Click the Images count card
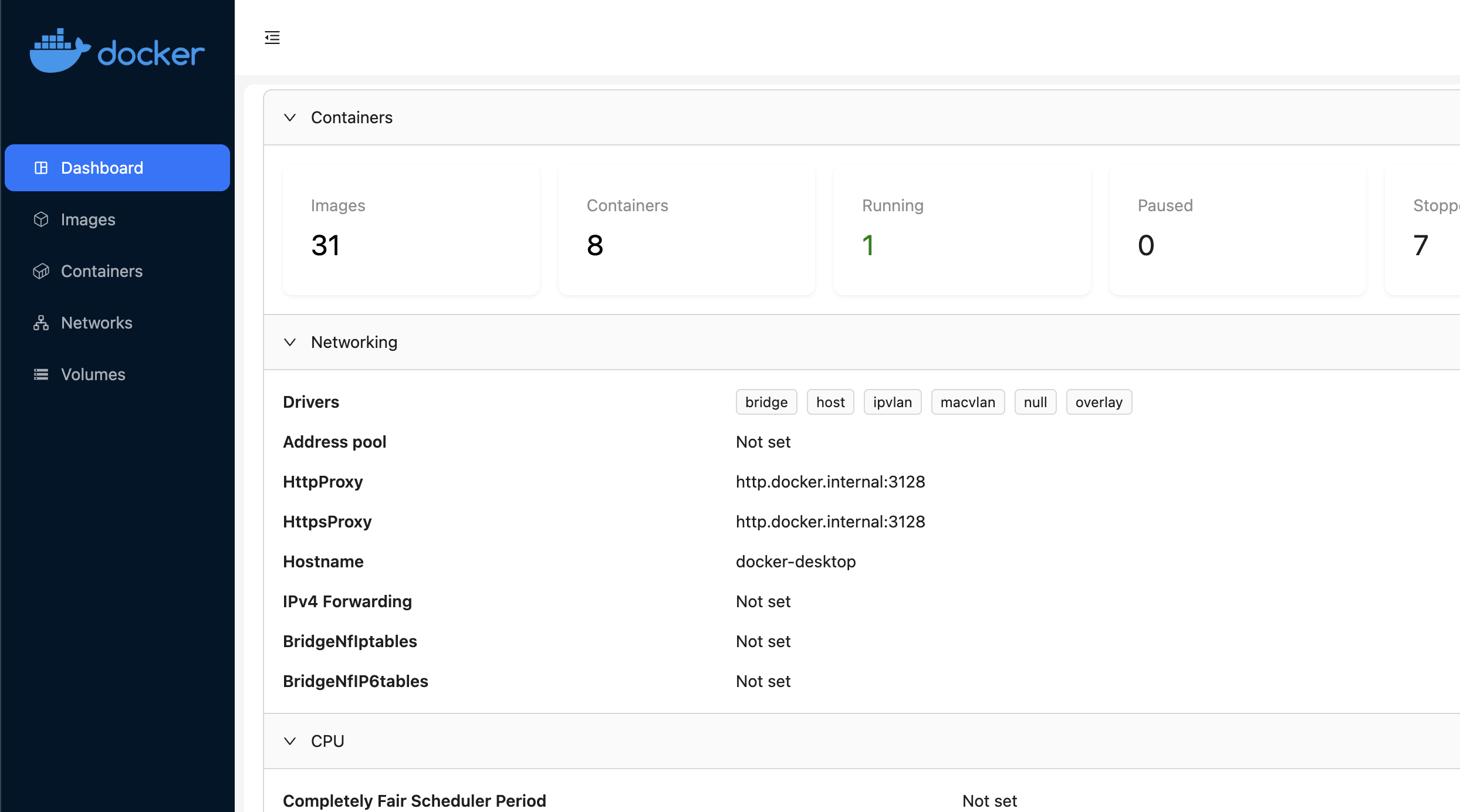Viewport: 1460px width, 812px height. click(x=411, y=229)
